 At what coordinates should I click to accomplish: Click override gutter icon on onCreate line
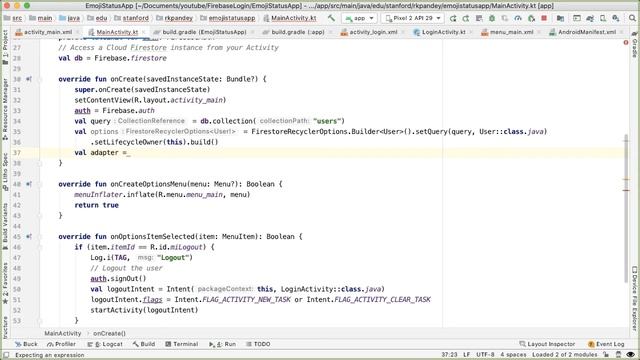coord(29,79)
